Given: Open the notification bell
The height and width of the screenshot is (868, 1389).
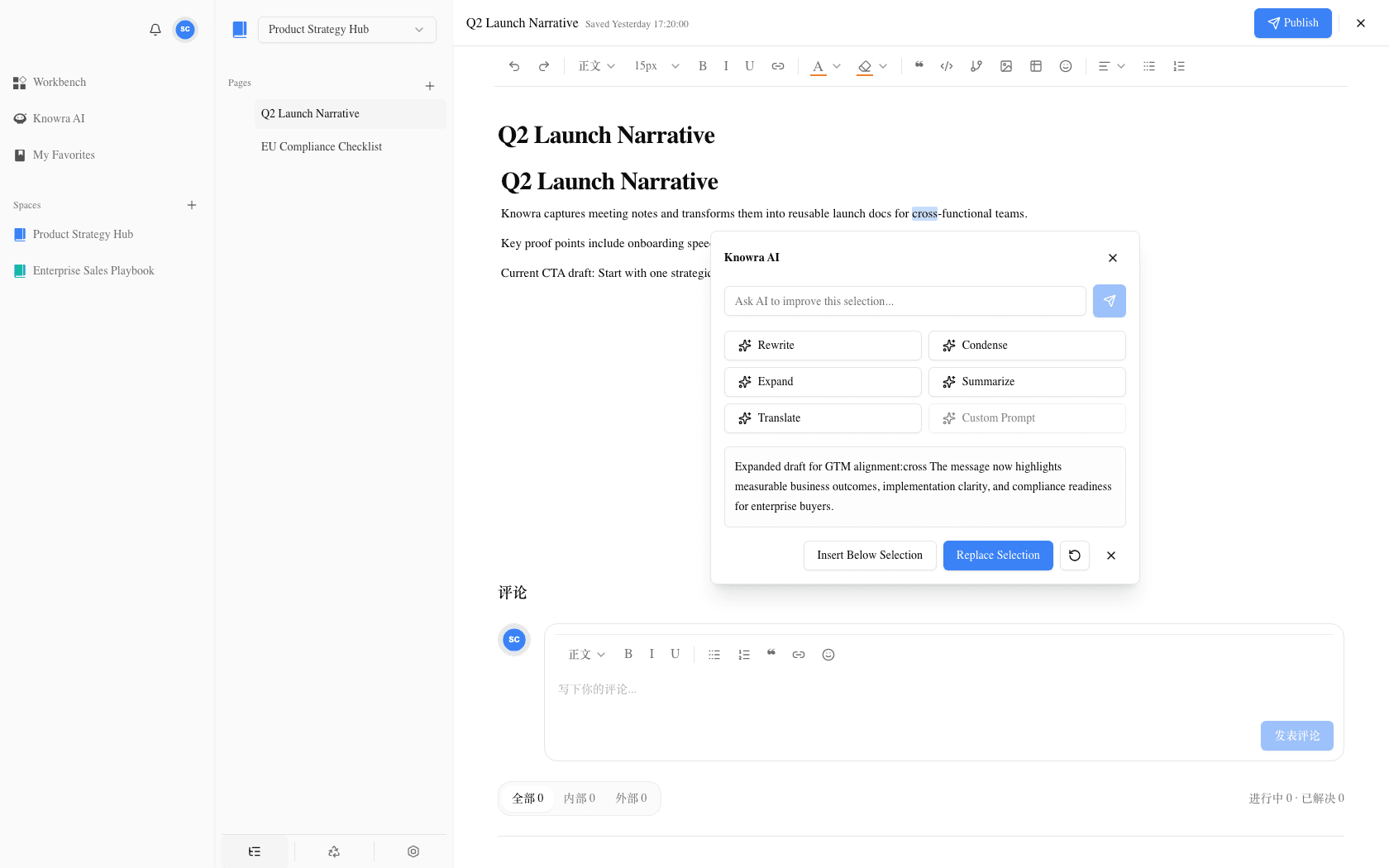Looking at the screenshot, I should click(155, 29).
